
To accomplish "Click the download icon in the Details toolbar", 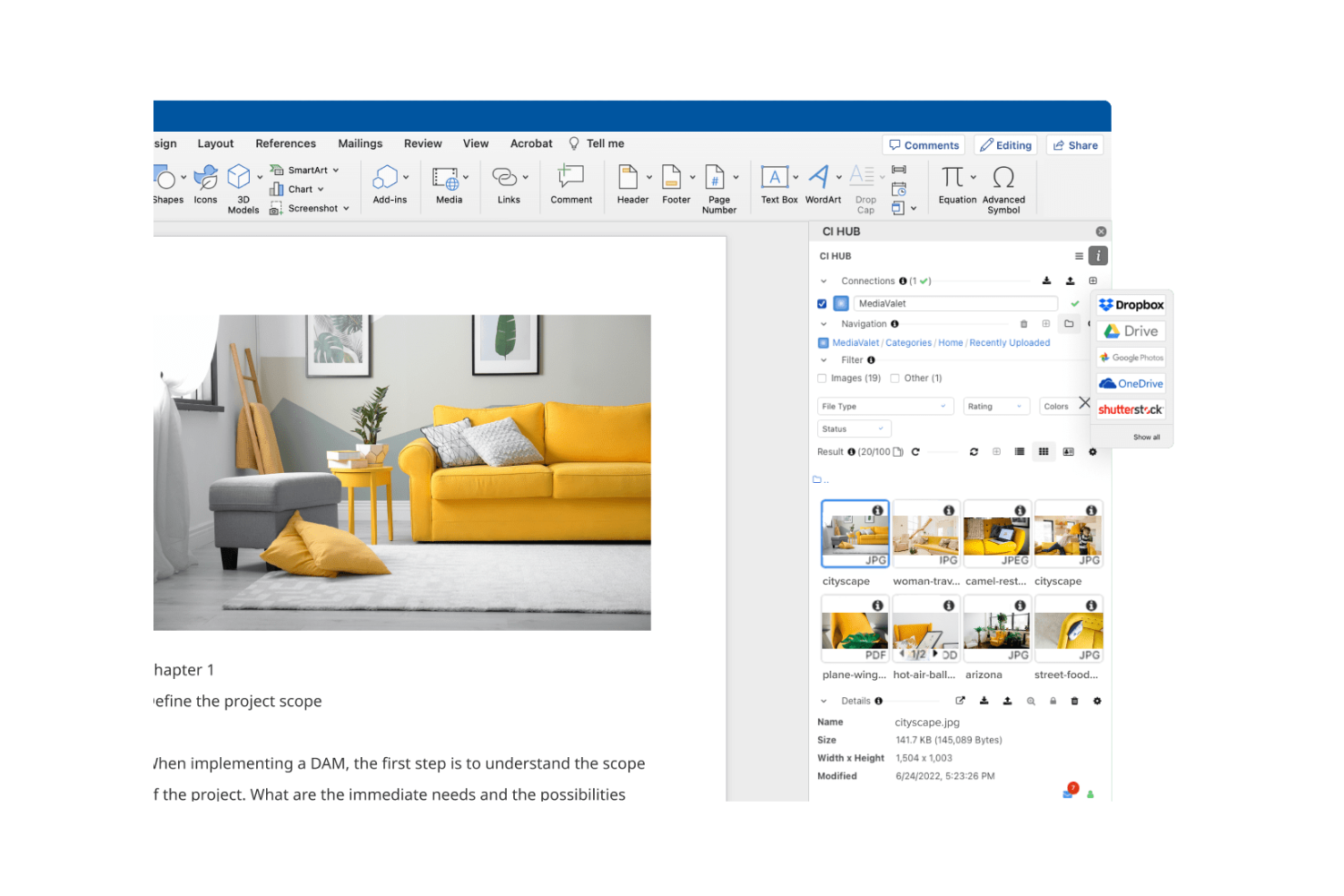I will pos(984,700).
